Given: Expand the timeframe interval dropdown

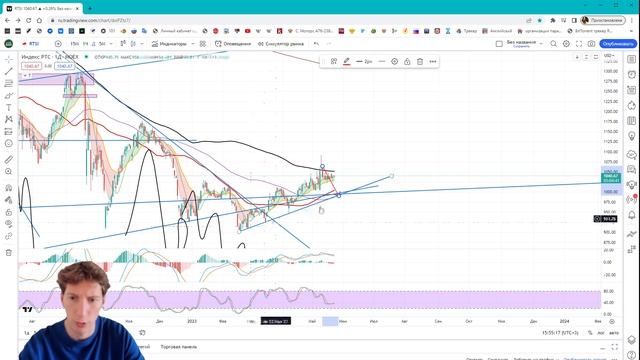Looking at the screenshot, I should (111, 44).
